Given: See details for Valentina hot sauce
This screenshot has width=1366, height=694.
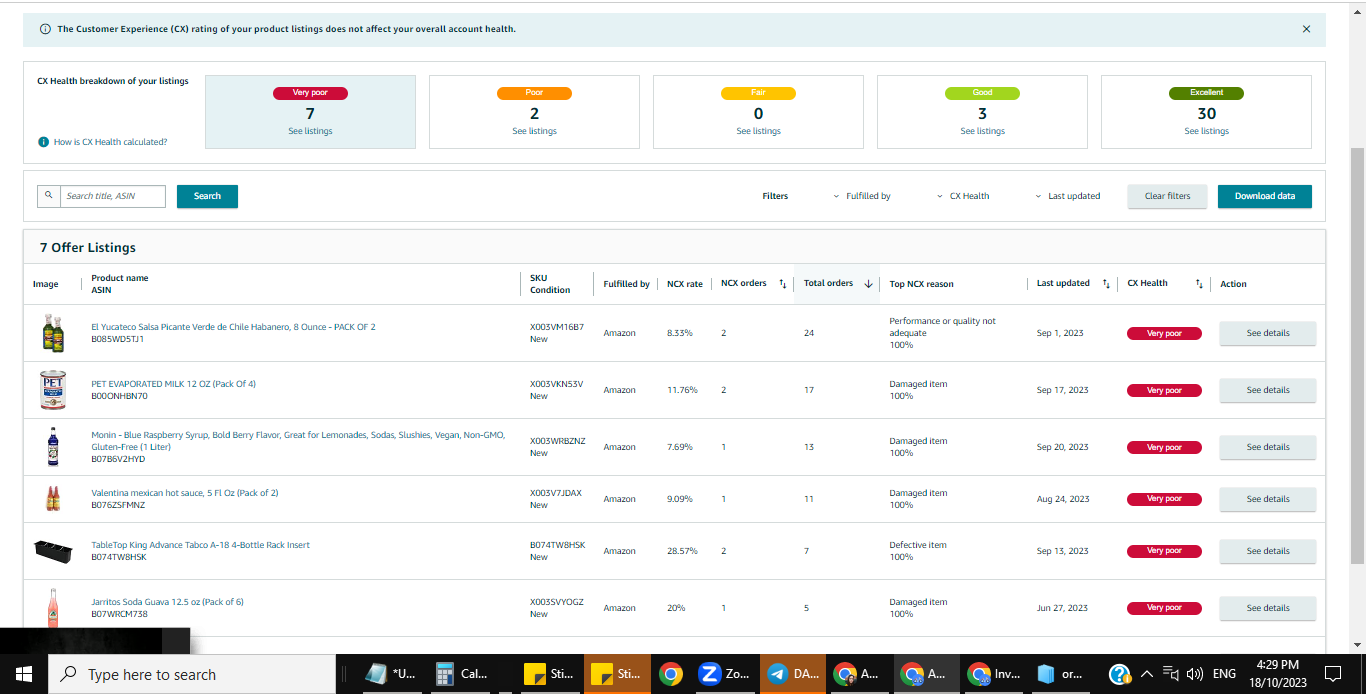Looking at the screenshot, I should coord(1267,499).
